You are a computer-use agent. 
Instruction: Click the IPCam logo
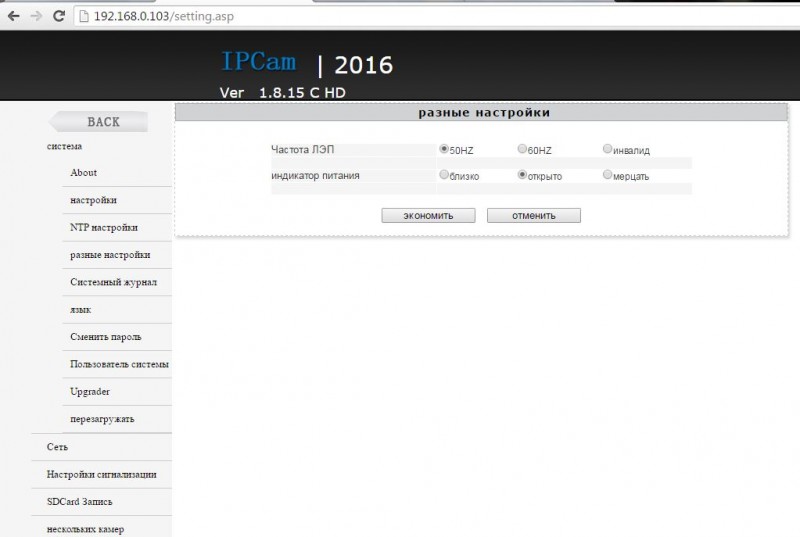tap(259, 62)
